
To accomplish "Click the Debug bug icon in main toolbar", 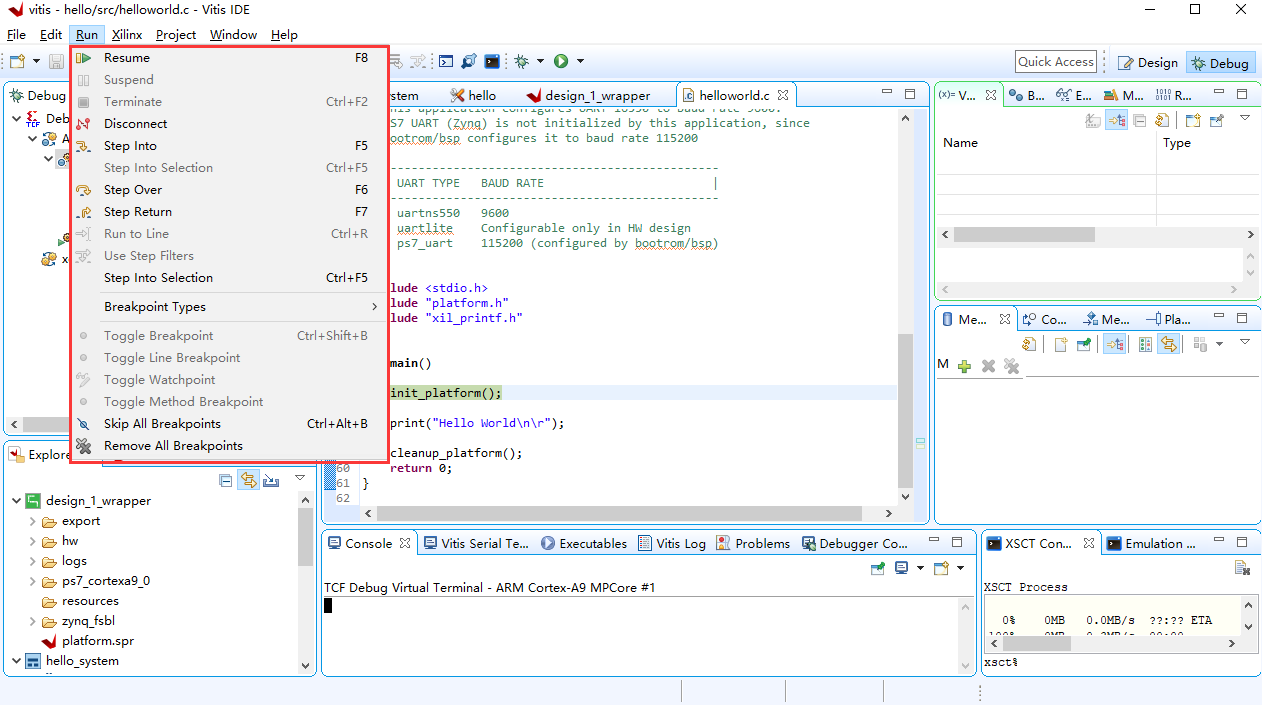I will point(521,61).
